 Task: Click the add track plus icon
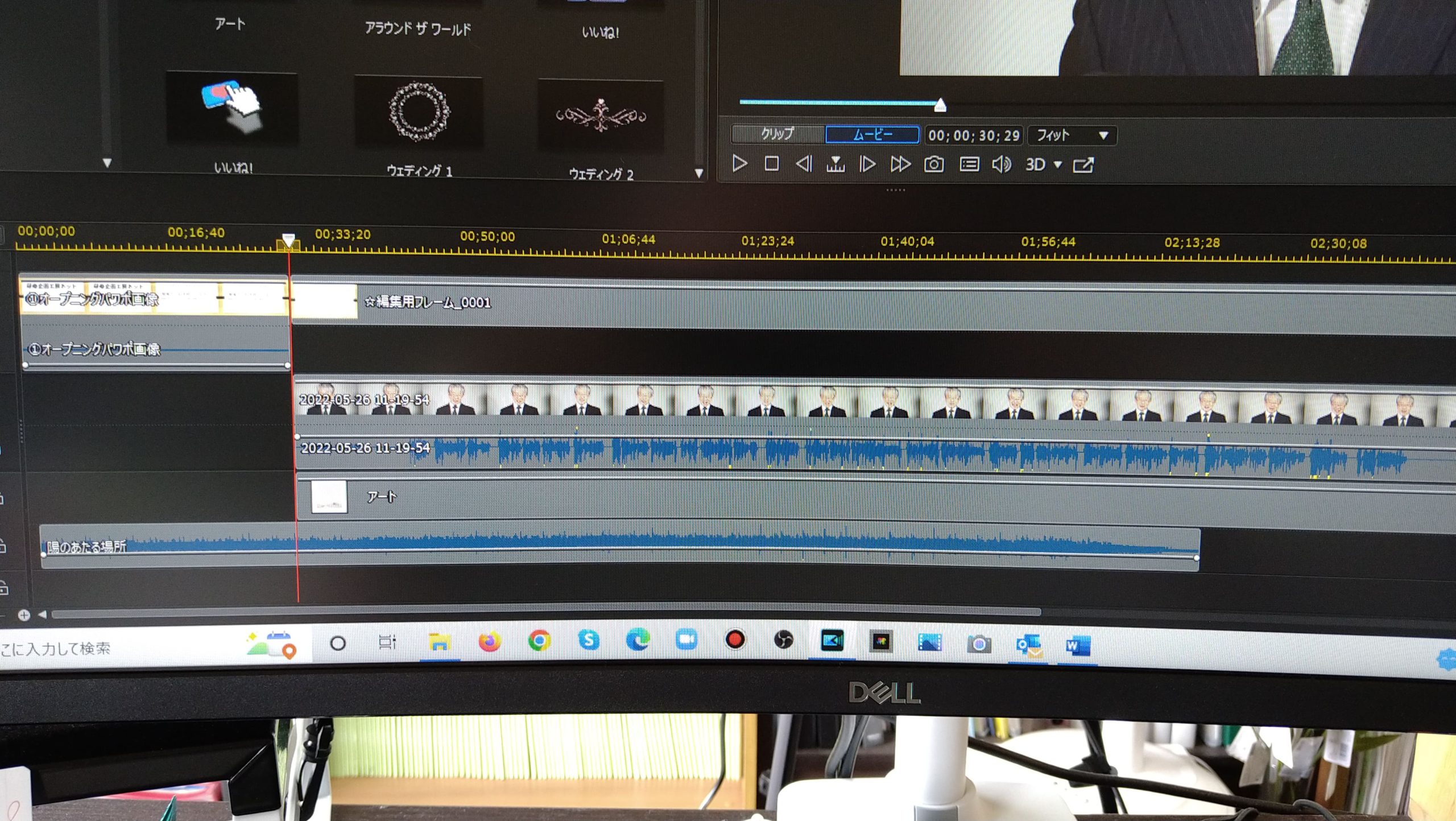24,615
